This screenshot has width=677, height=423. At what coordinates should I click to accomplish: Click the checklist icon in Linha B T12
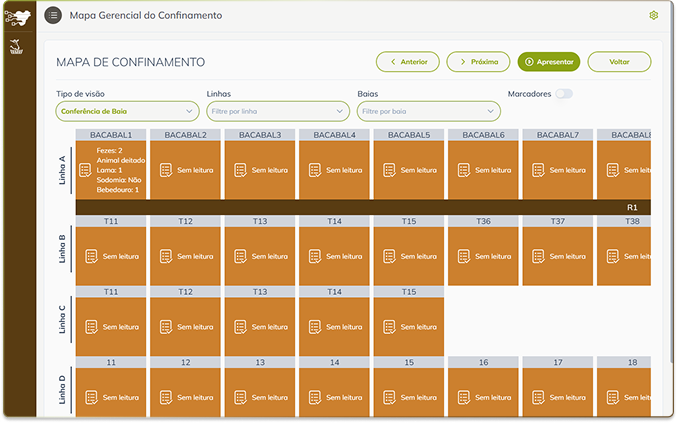[166, 256]
